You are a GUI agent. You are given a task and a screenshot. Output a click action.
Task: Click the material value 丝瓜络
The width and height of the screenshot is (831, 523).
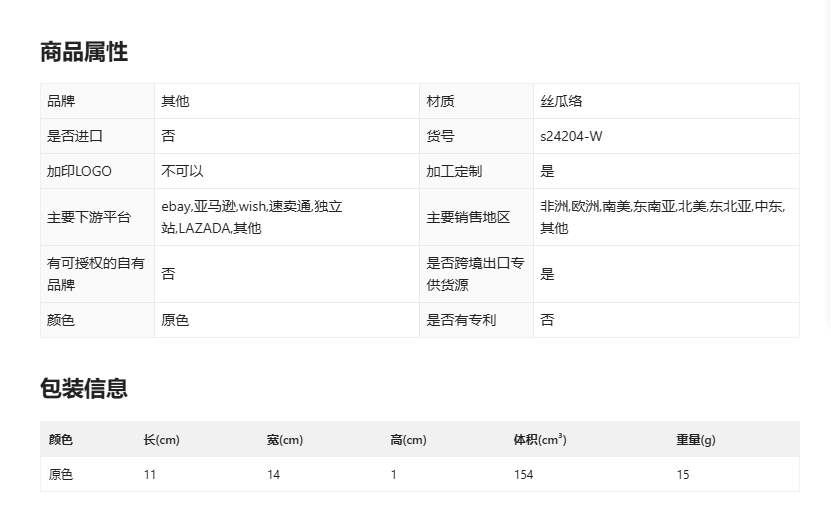pos(561,101)
